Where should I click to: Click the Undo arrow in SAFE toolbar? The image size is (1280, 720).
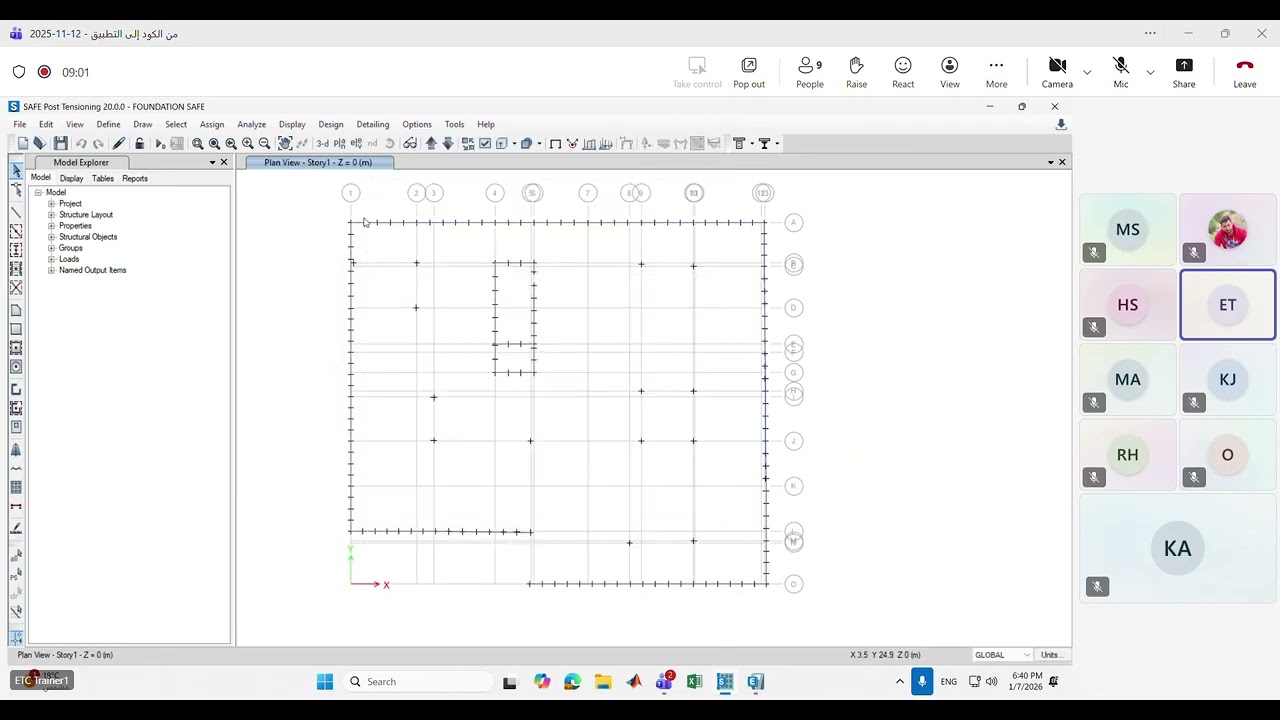click(x=81, y=144)
